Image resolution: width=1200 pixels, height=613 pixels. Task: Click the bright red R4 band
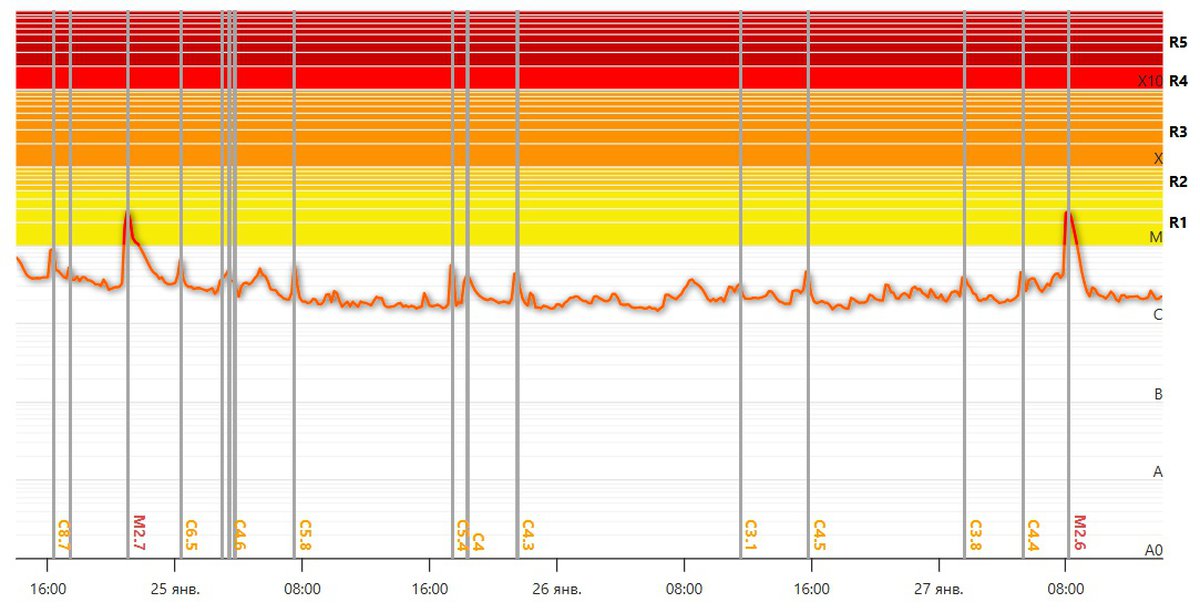tap(580, 78)
